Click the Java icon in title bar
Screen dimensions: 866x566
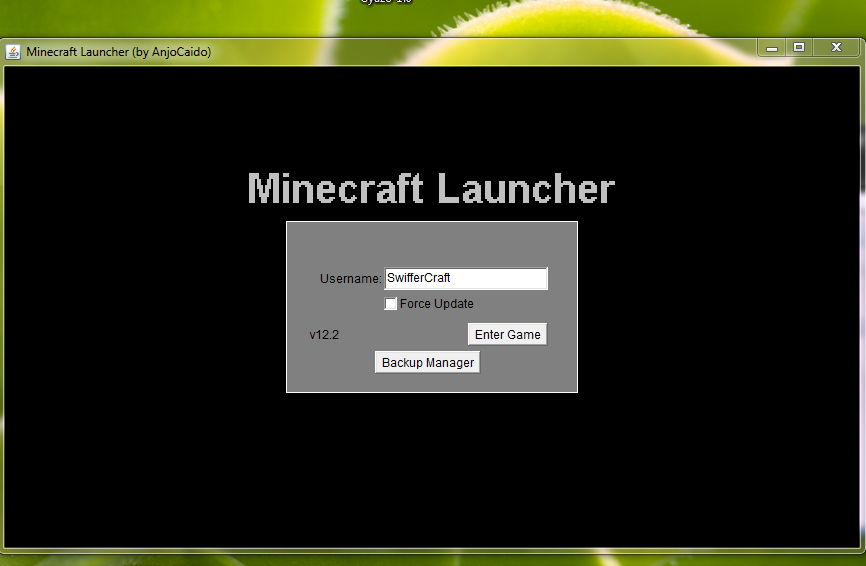pos(13,52)
